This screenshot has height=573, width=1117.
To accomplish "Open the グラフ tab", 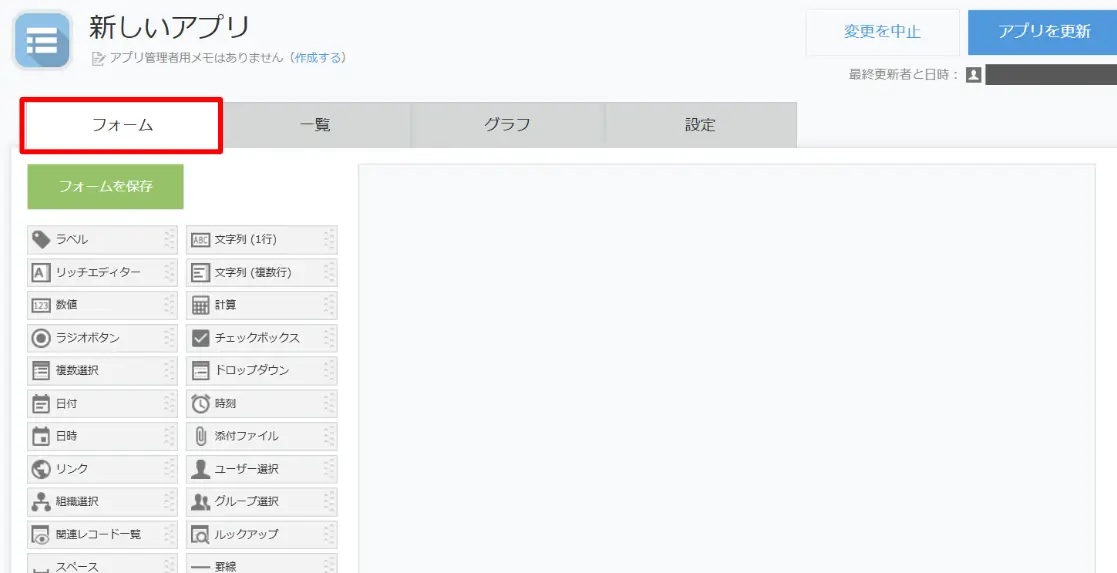I will pos(507,125).
